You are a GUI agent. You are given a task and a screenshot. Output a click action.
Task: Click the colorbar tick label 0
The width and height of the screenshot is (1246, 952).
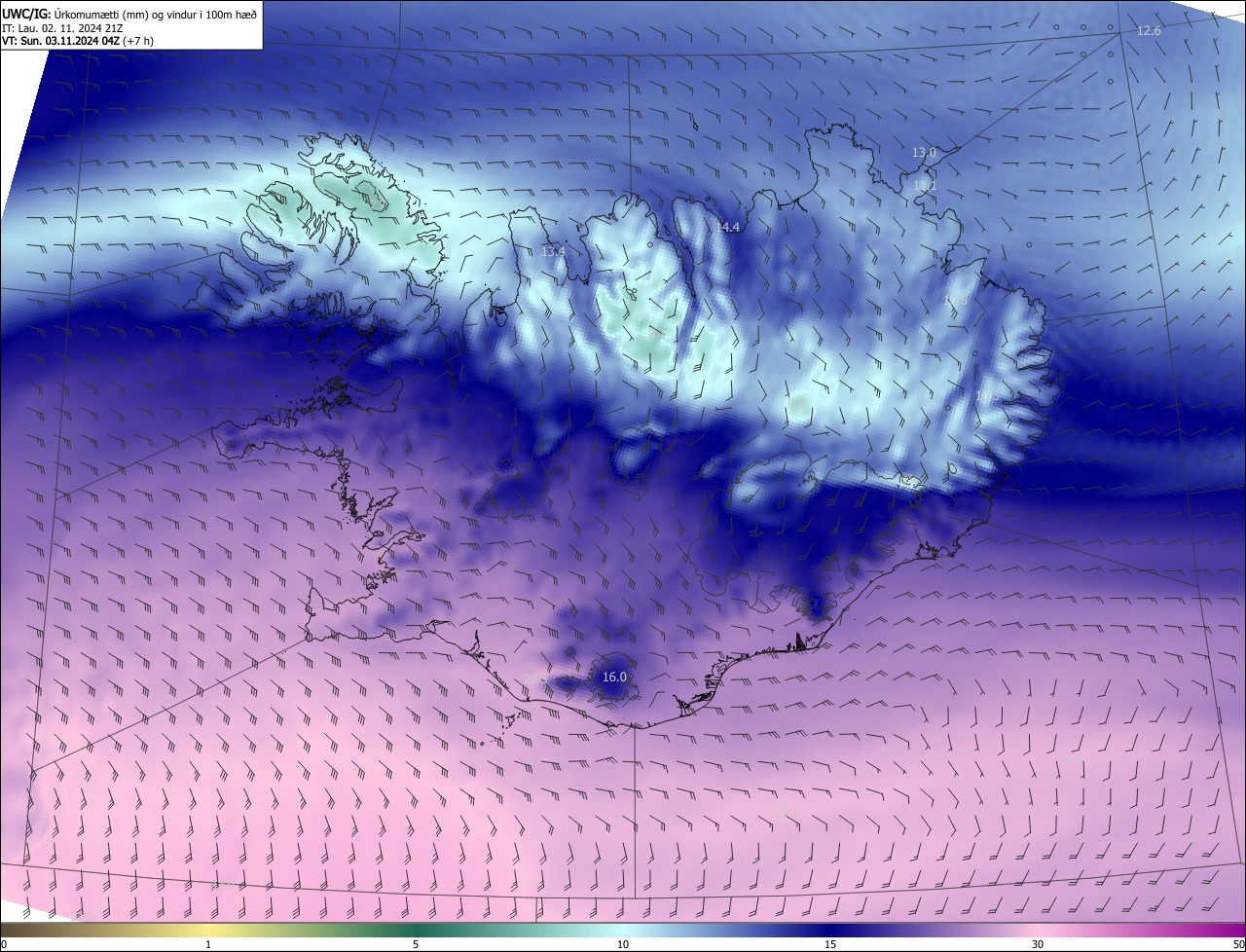pyautogui.click(x=4, y=944)
